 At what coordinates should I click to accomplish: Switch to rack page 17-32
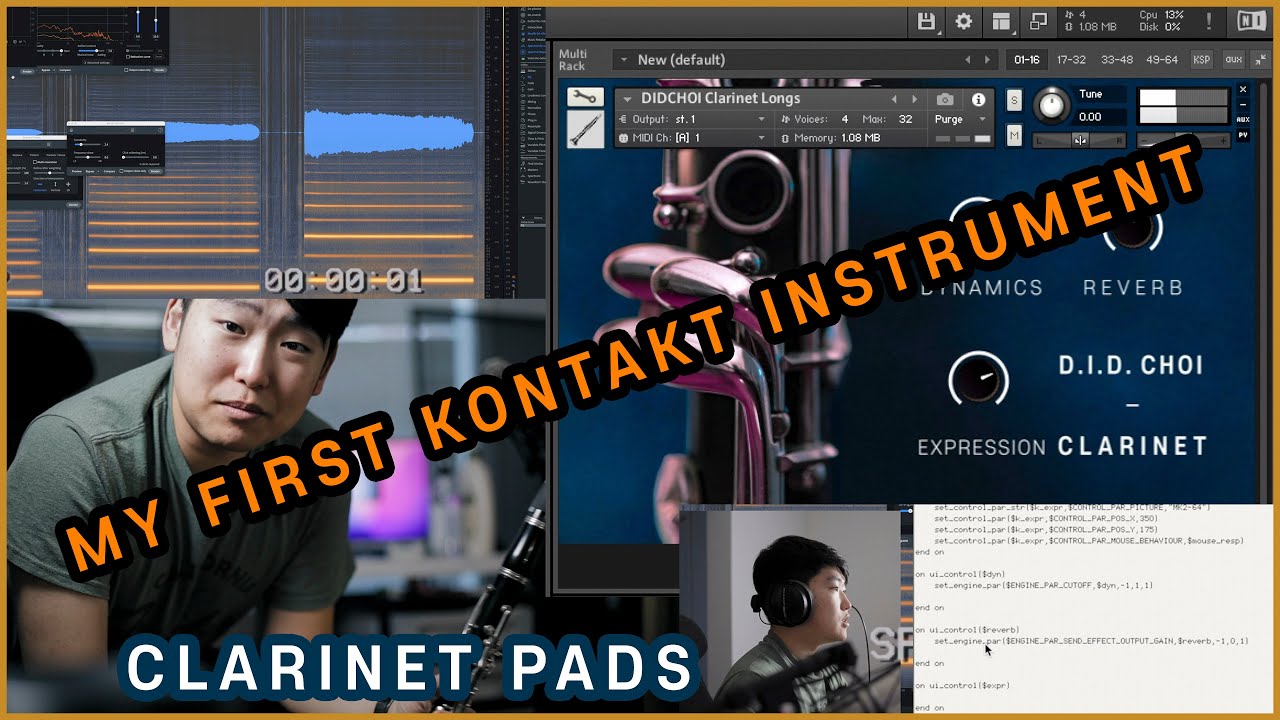(1071, 60)
